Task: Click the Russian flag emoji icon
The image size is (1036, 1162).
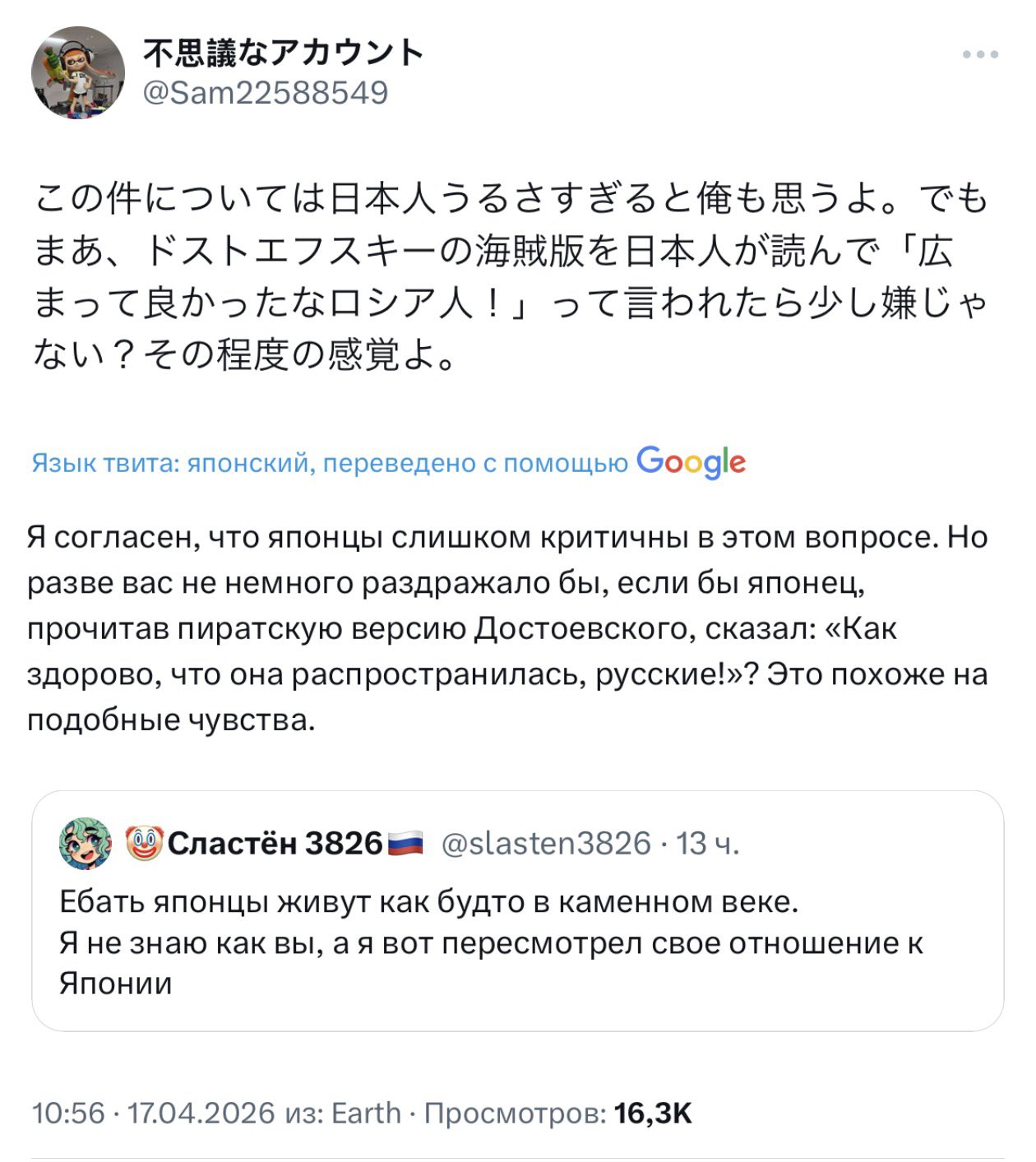Action: point(405,843)
